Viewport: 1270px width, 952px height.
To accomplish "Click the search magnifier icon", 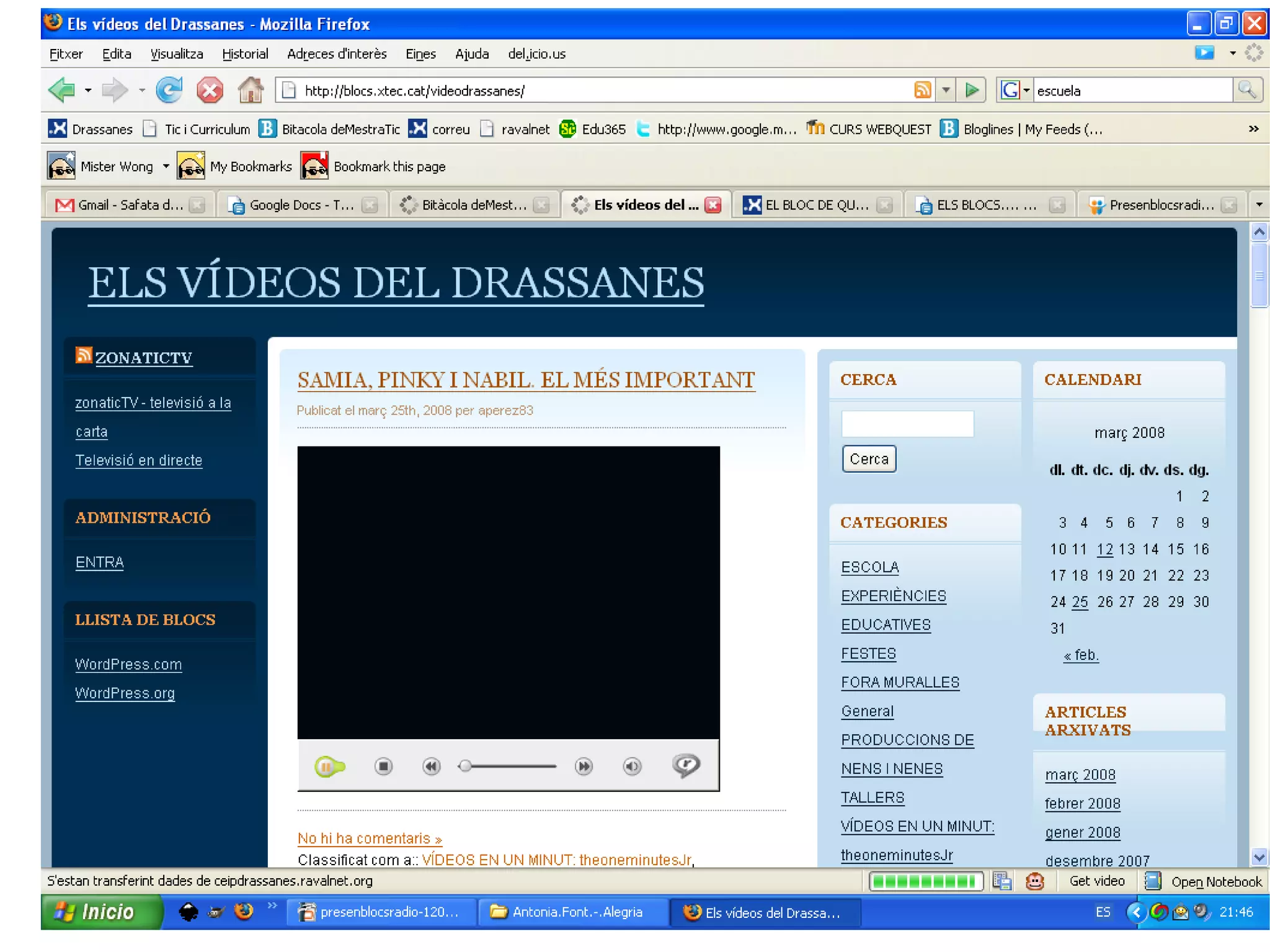I will coord(1247,91).
